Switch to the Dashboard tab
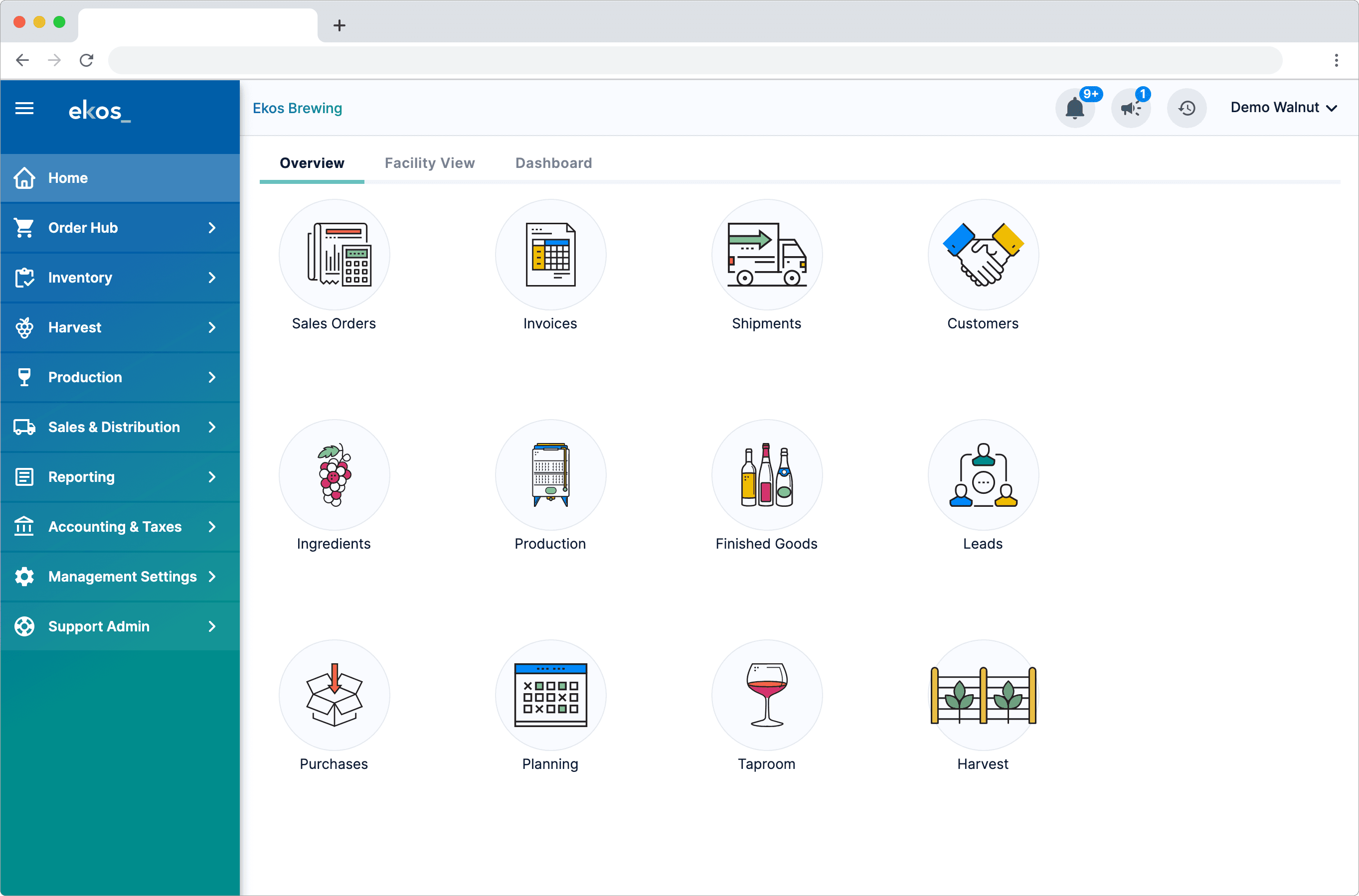 (x=553, y=162)
